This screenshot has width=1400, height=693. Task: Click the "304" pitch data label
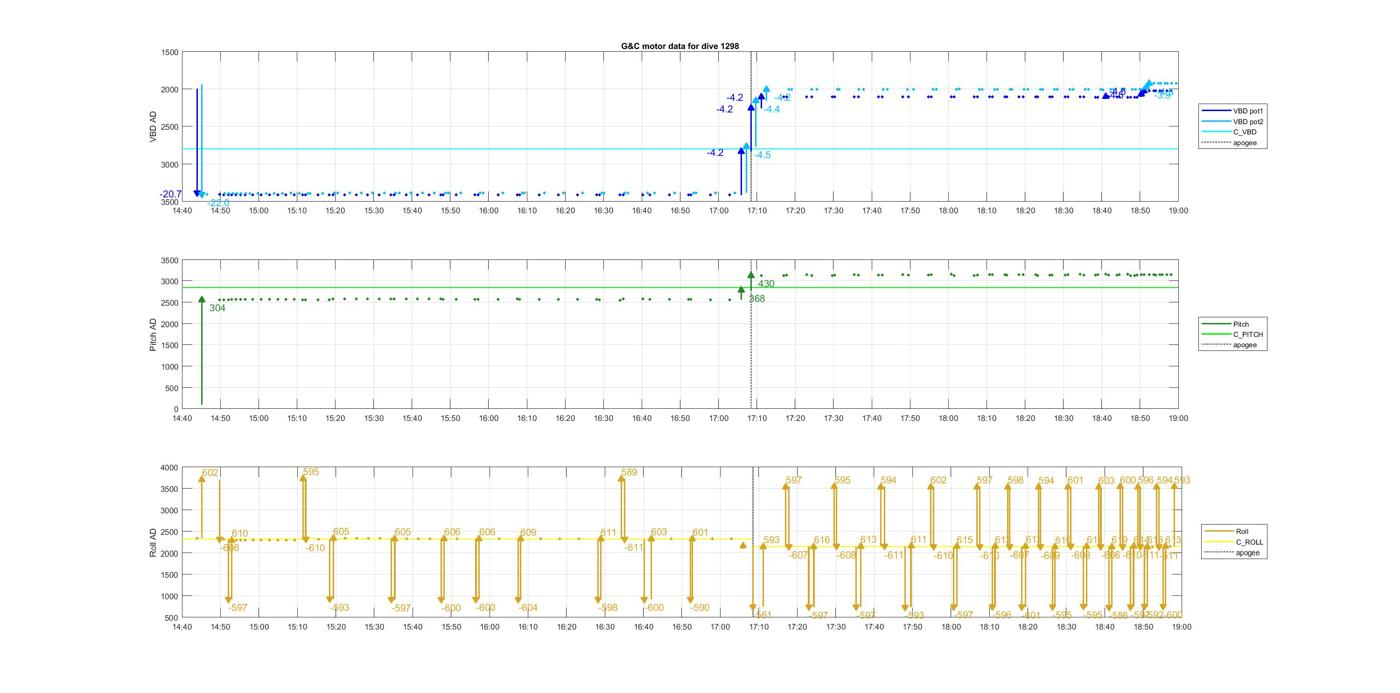click(x=217, y=308)
